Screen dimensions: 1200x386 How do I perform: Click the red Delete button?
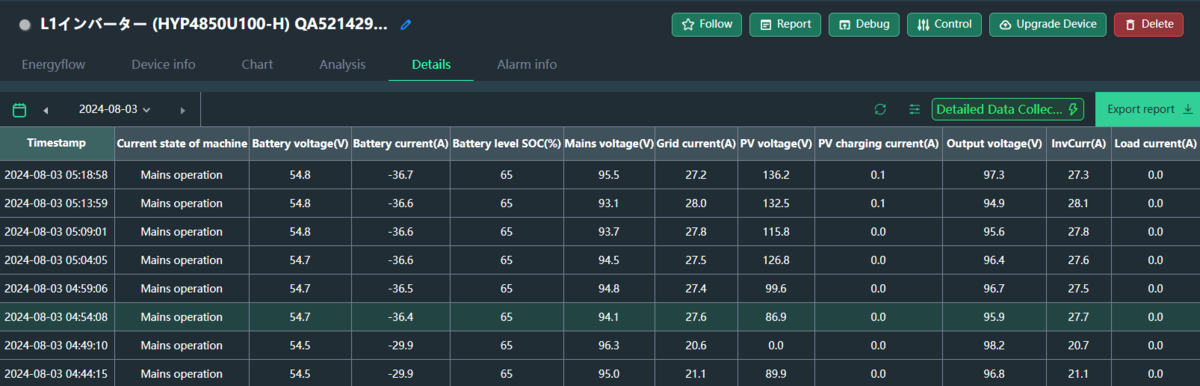coord(1148,24)
